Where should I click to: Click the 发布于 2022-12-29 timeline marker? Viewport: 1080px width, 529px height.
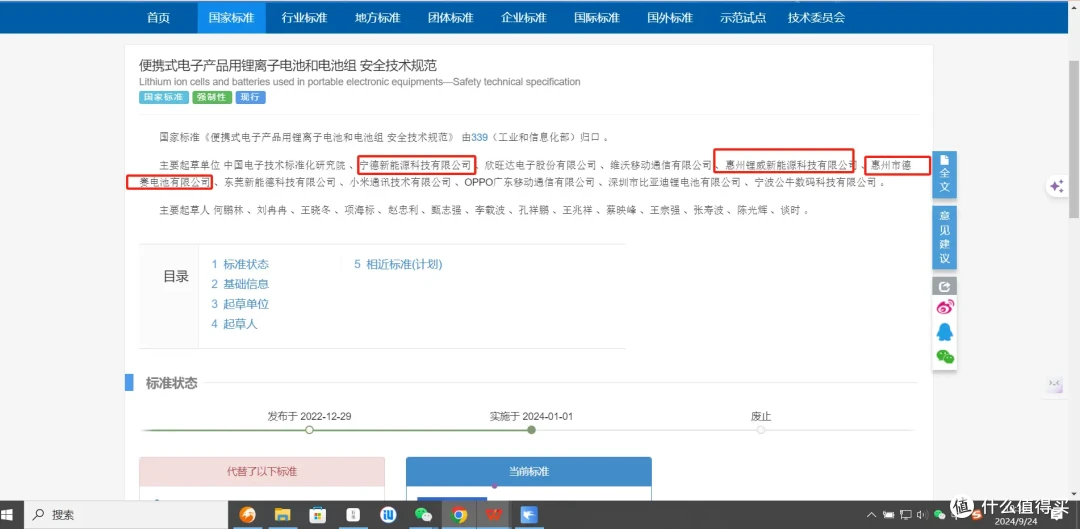coord(309,430)
